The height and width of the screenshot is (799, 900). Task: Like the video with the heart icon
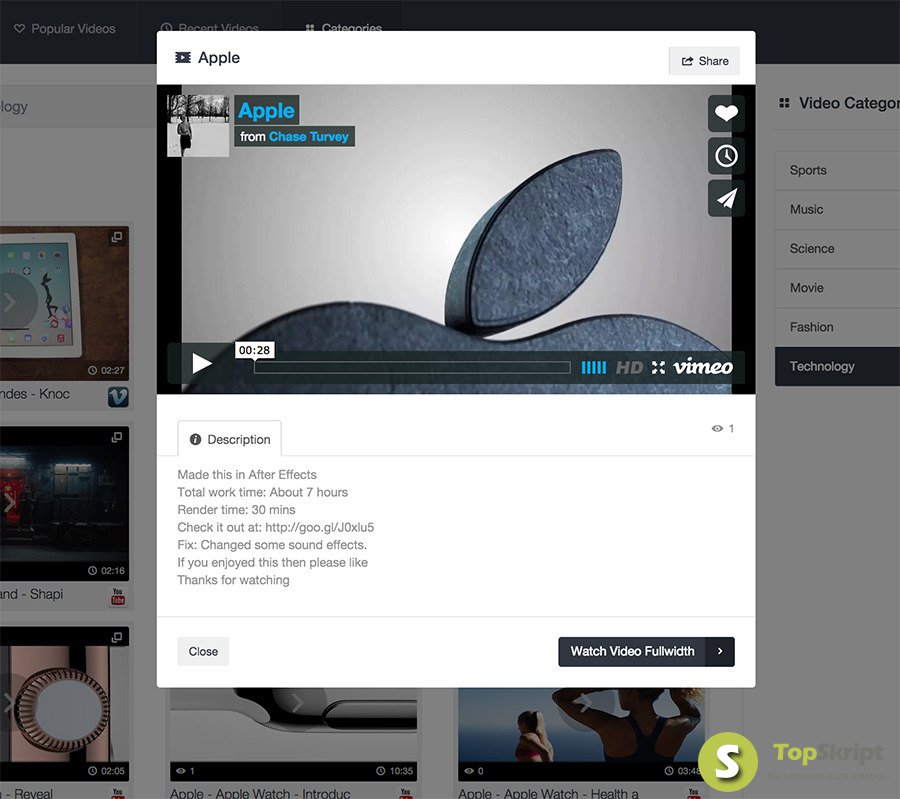(x=726, y=113)
